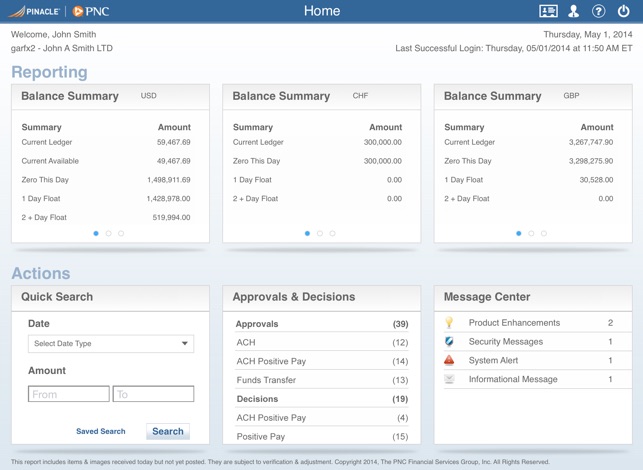
Task: Select third page dot of CHF Balance Summary
Action: pyautogui.click(x=333, y=233)
